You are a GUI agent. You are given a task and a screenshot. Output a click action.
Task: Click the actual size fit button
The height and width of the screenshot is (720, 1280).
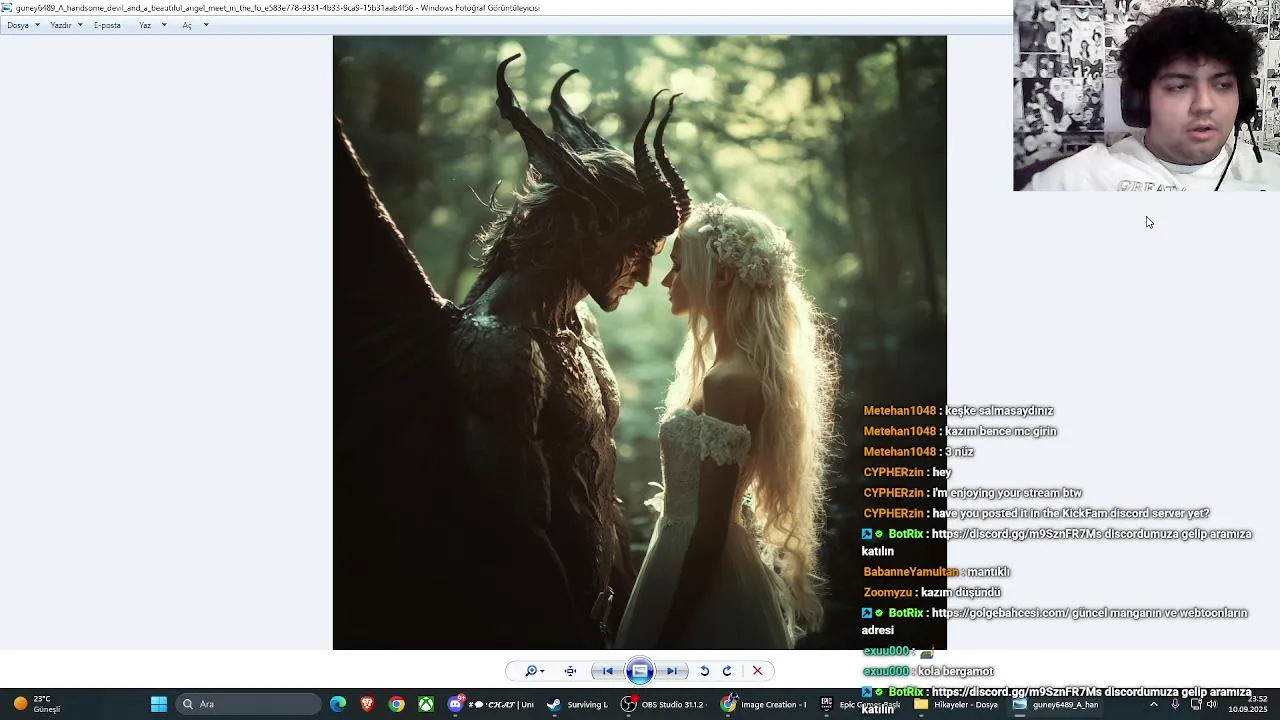[570, 671]
